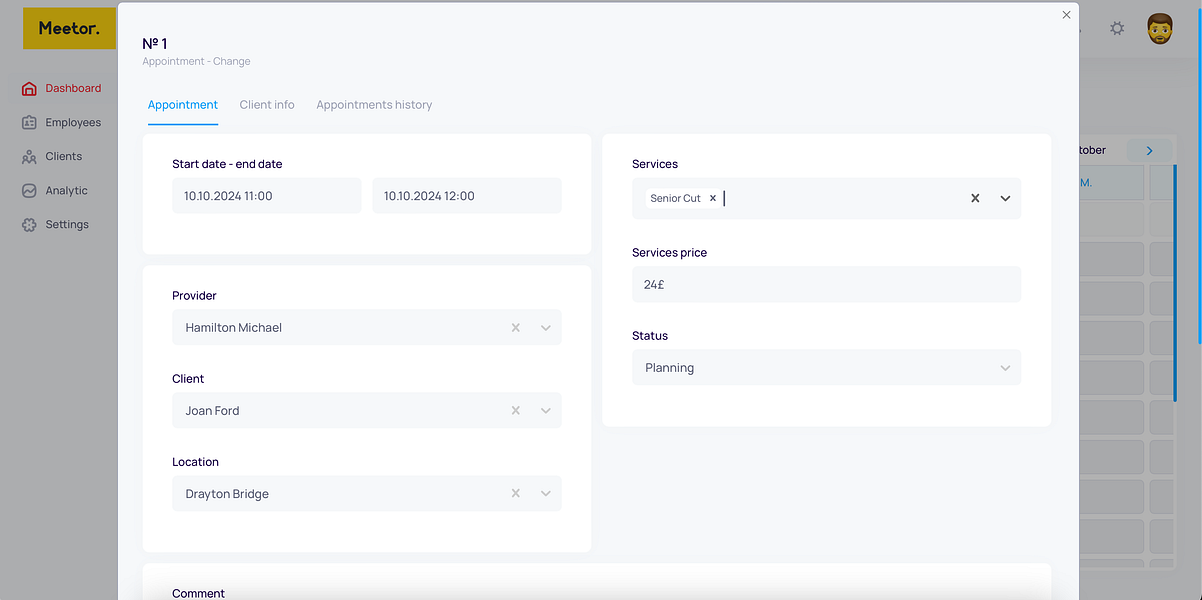Open the Appointments history tab

point(374,105)
